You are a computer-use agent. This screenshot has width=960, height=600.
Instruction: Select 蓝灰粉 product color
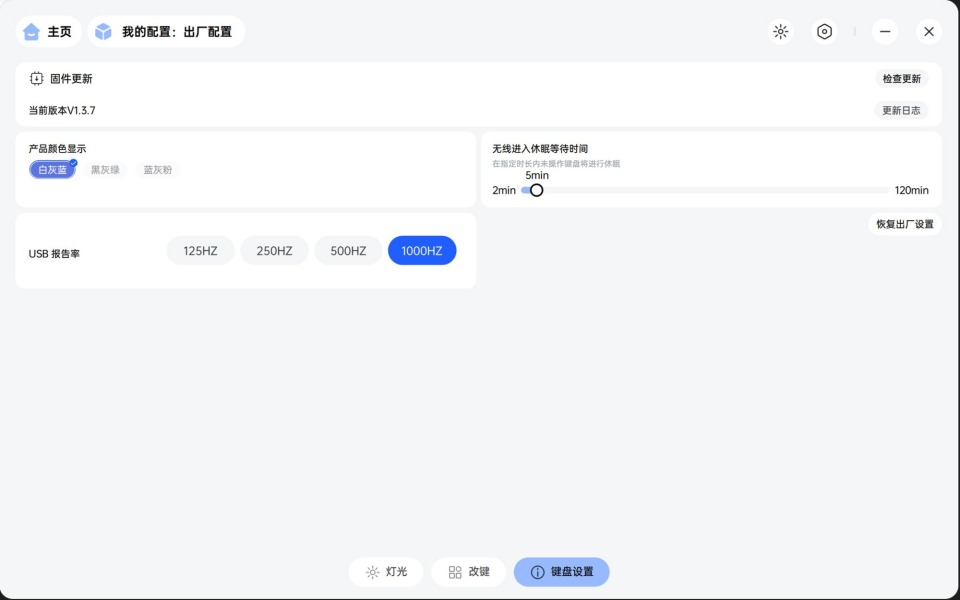point(158,170)
